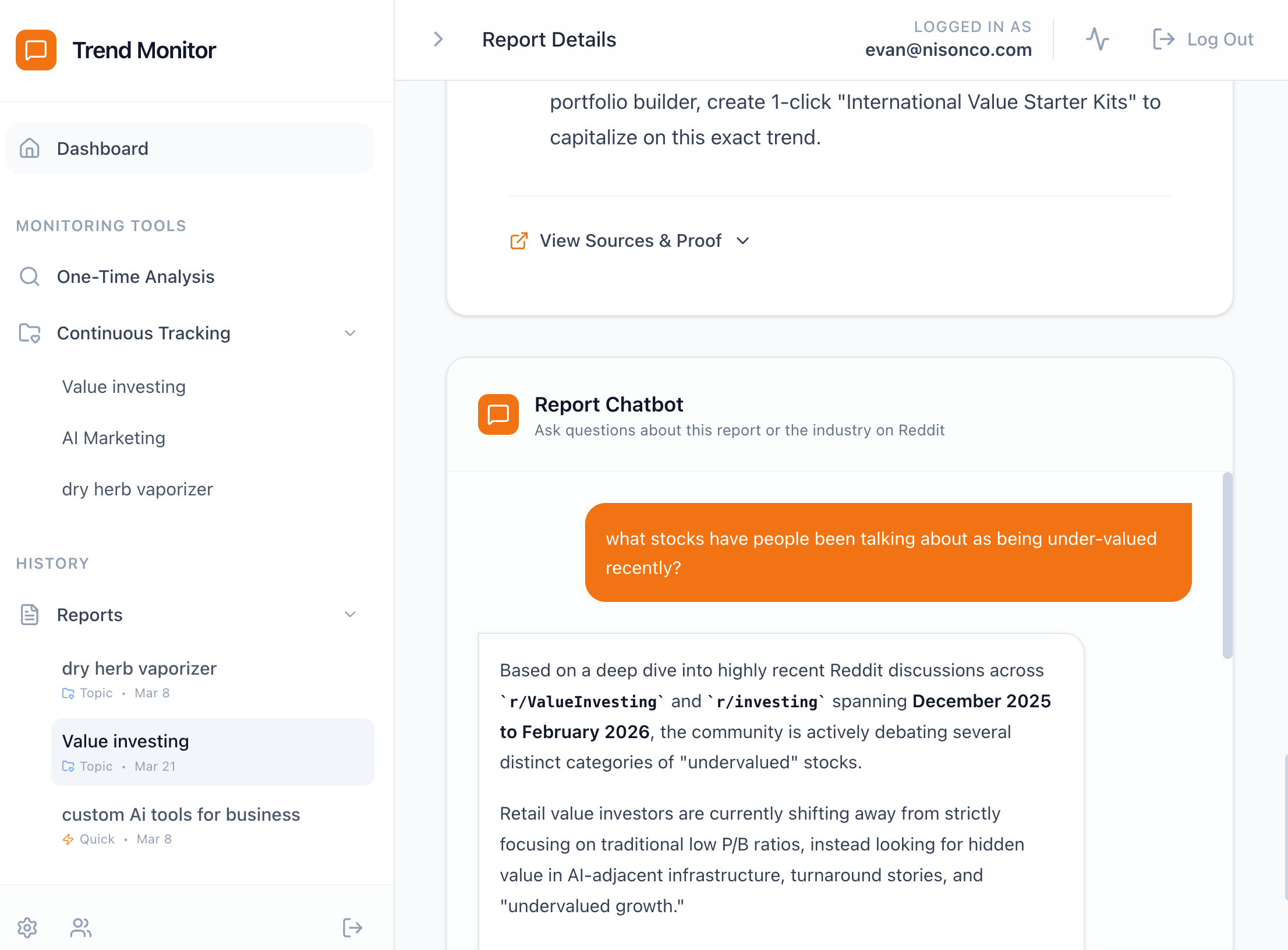
Task: Click the MONITORING TOOLS section label
Action: [101, 226]
